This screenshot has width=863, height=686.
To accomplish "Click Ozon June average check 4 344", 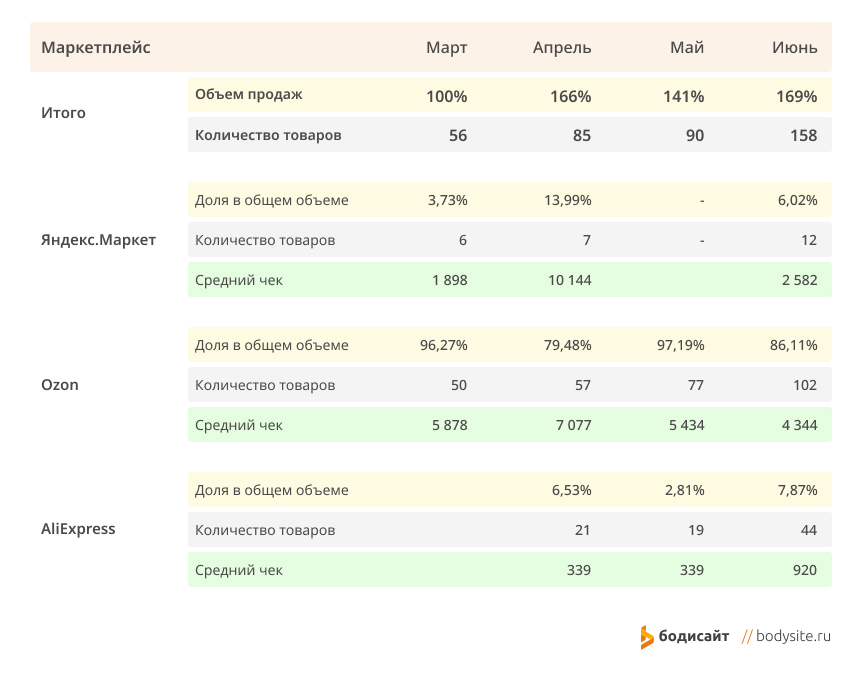I will (799, 425).
